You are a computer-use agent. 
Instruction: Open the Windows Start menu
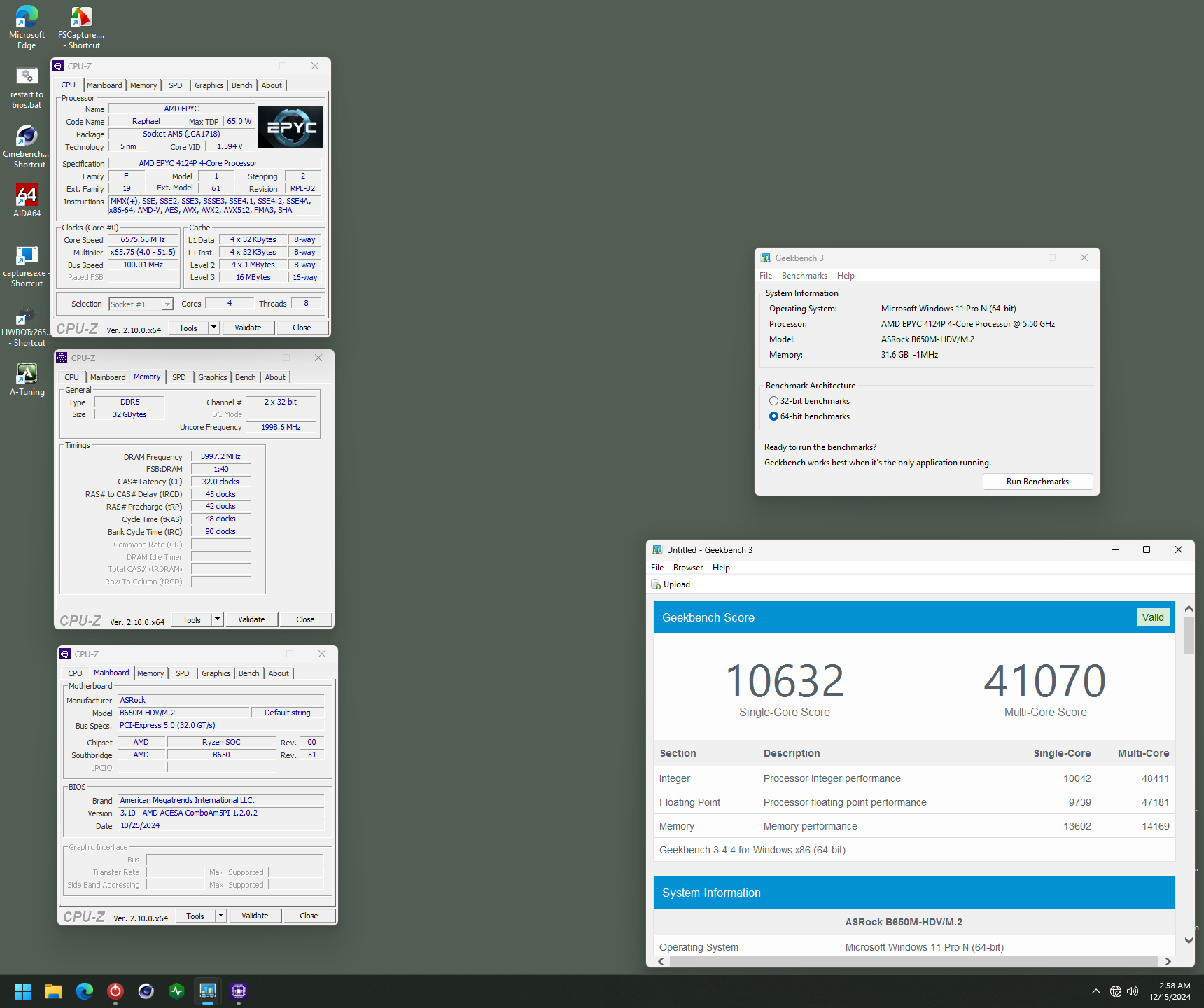click(x=22, y=991)
